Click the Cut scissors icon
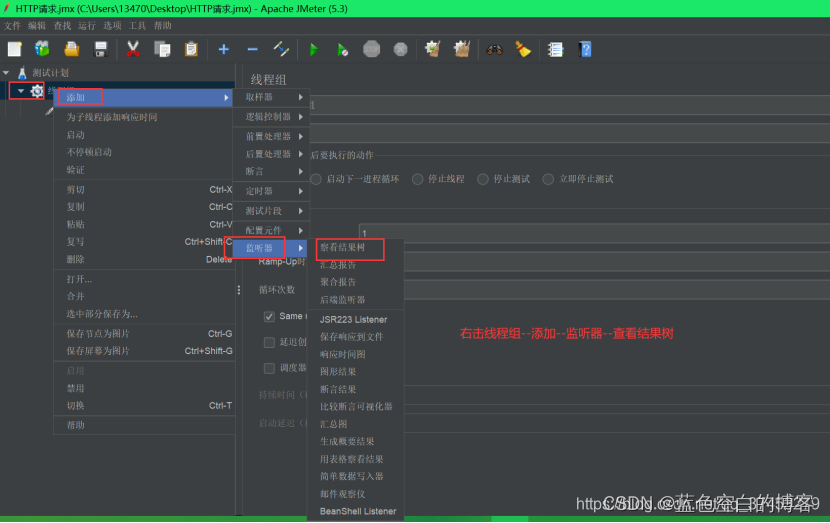The height and width of the screenshot is (523, 830). click(x=133, y=49)
